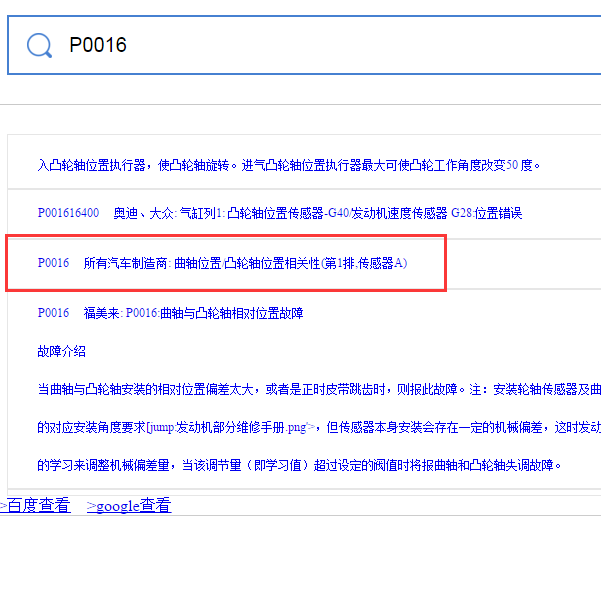Click the google查看 link

click(x=129, y=505)
